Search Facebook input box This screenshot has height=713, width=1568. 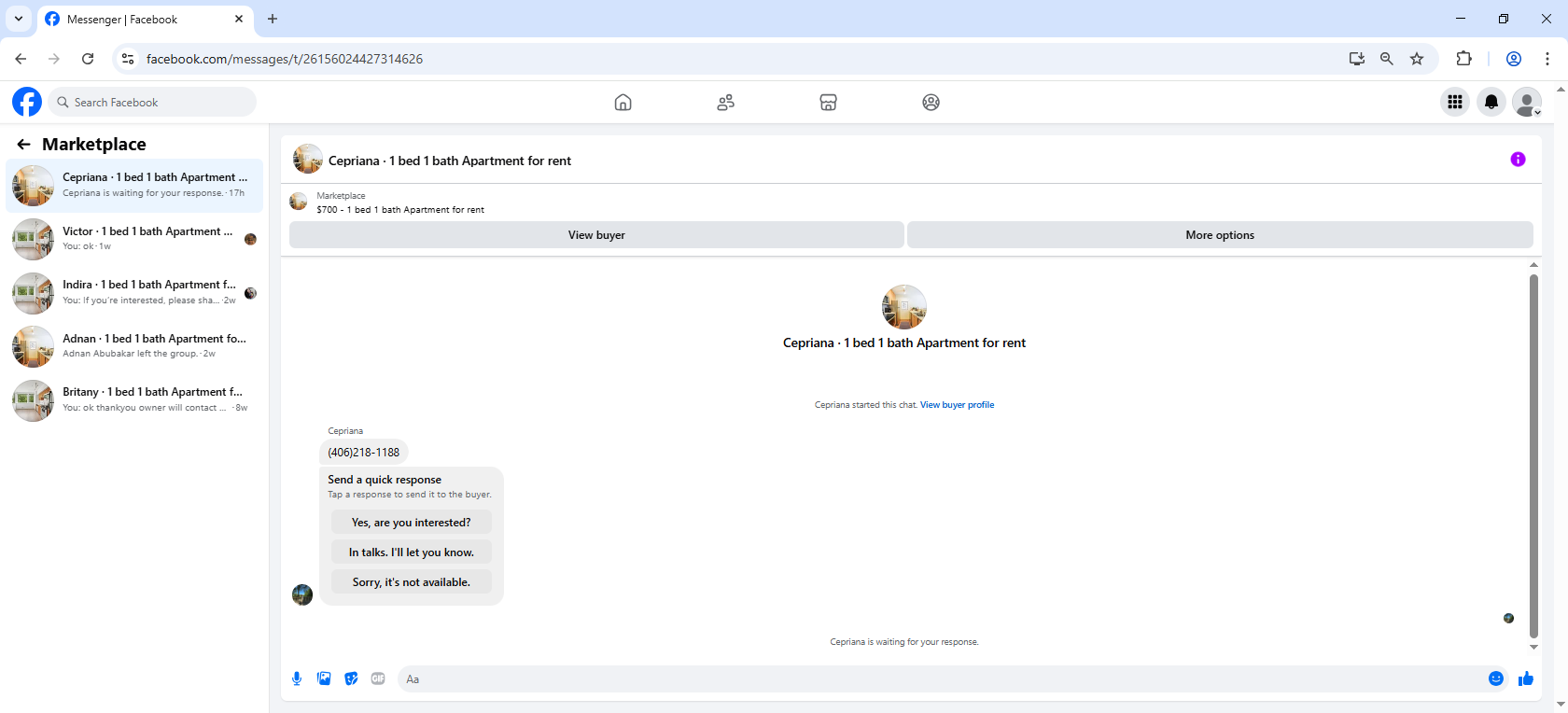click(x=152, y=102)
